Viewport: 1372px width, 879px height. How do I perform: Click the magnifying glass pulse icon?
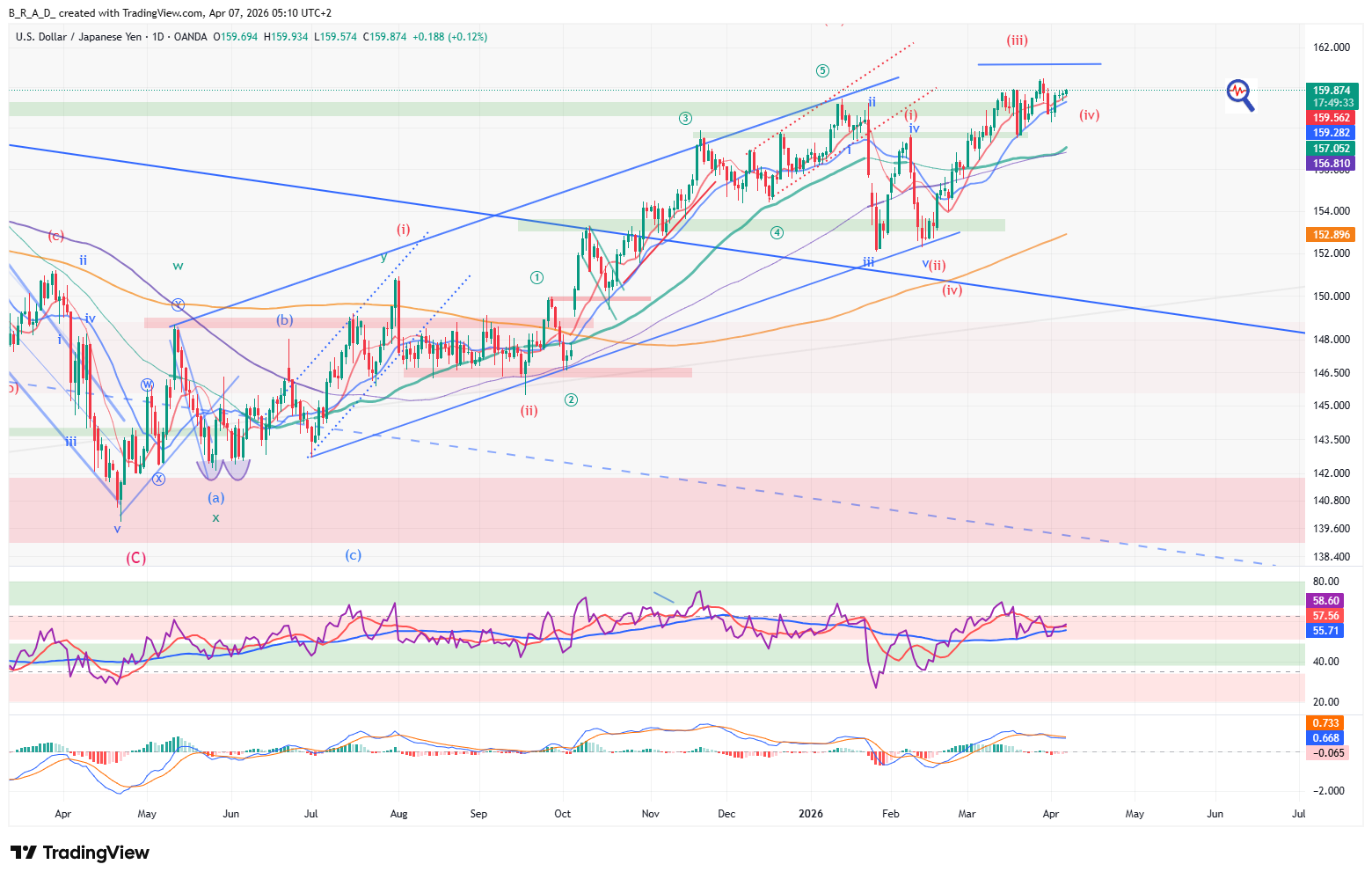click(1239, 93)
